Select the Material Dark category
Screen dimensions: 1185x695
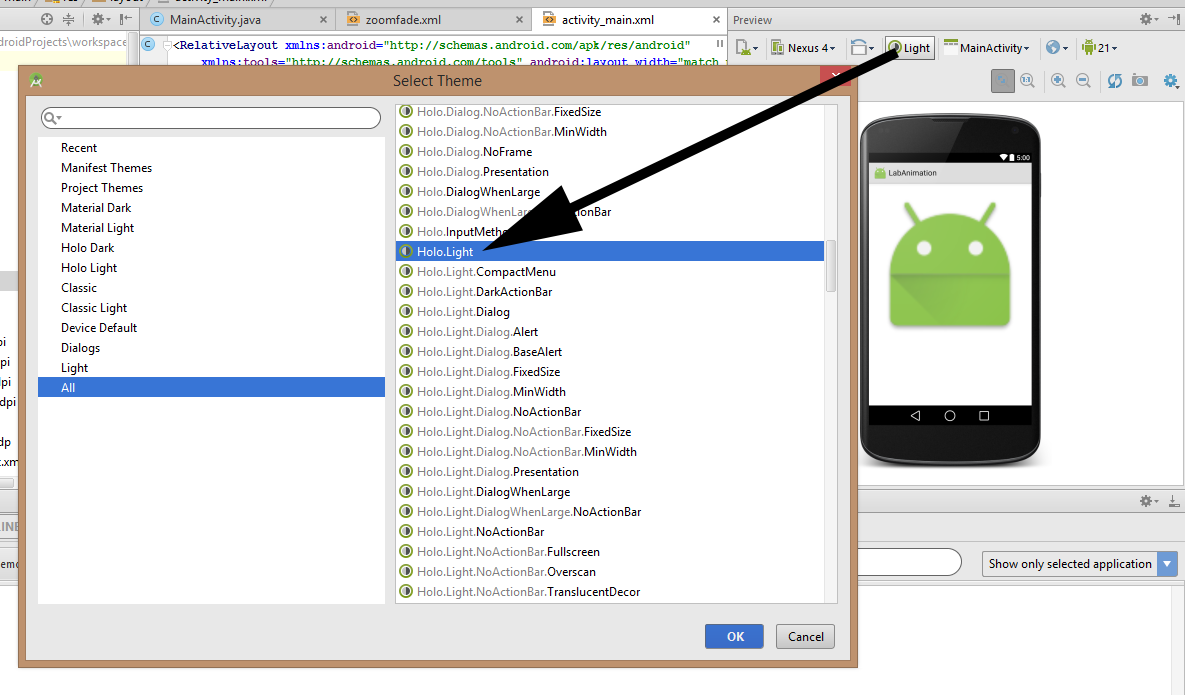click(211, 208)
